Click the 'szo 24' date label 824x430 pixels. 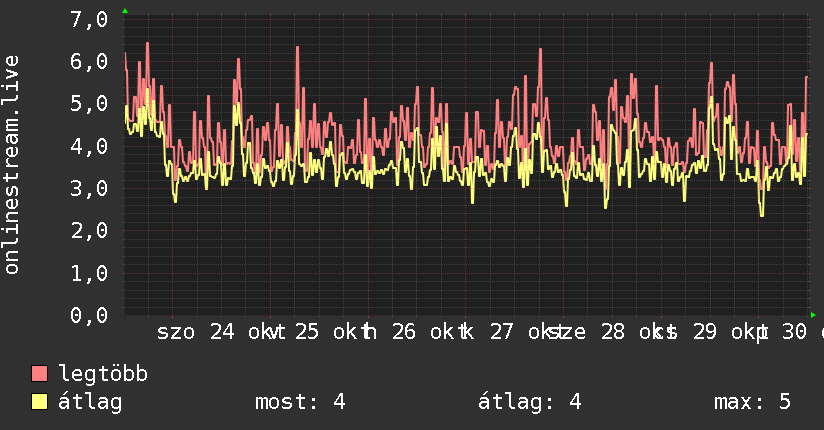click(195, 332)
